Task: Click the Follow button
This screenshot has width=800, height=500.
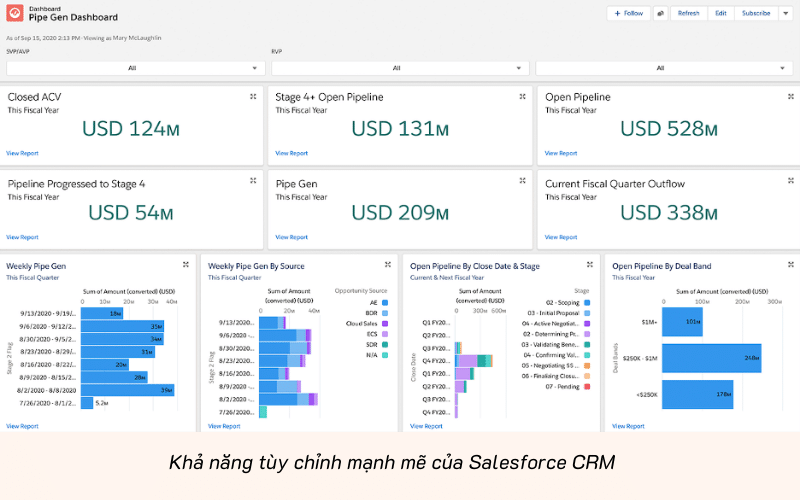Action: pos(629,13)
